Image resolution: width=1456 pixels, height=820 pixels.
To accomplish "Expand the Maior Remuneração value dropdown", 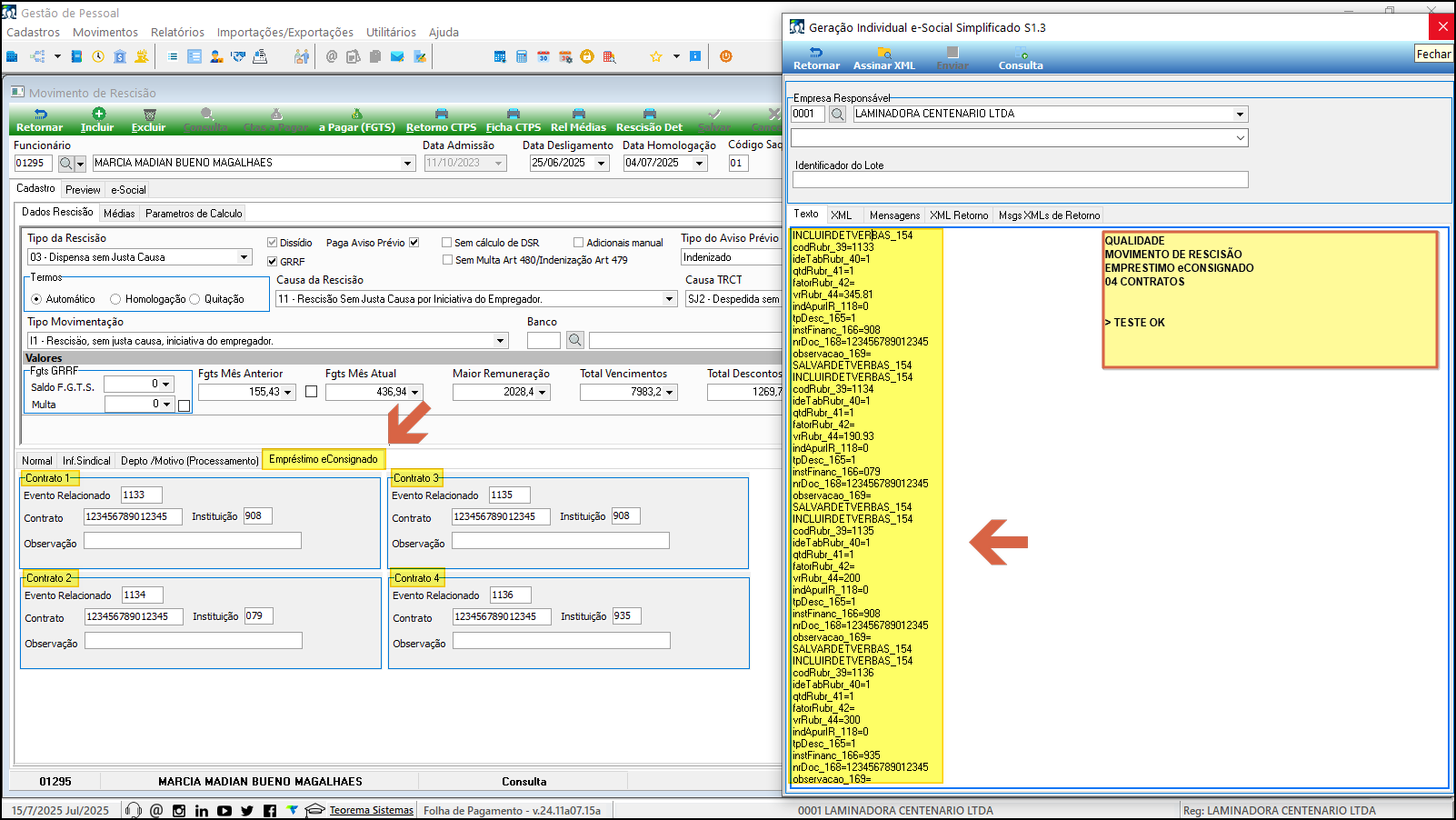I will pos(543,393).
